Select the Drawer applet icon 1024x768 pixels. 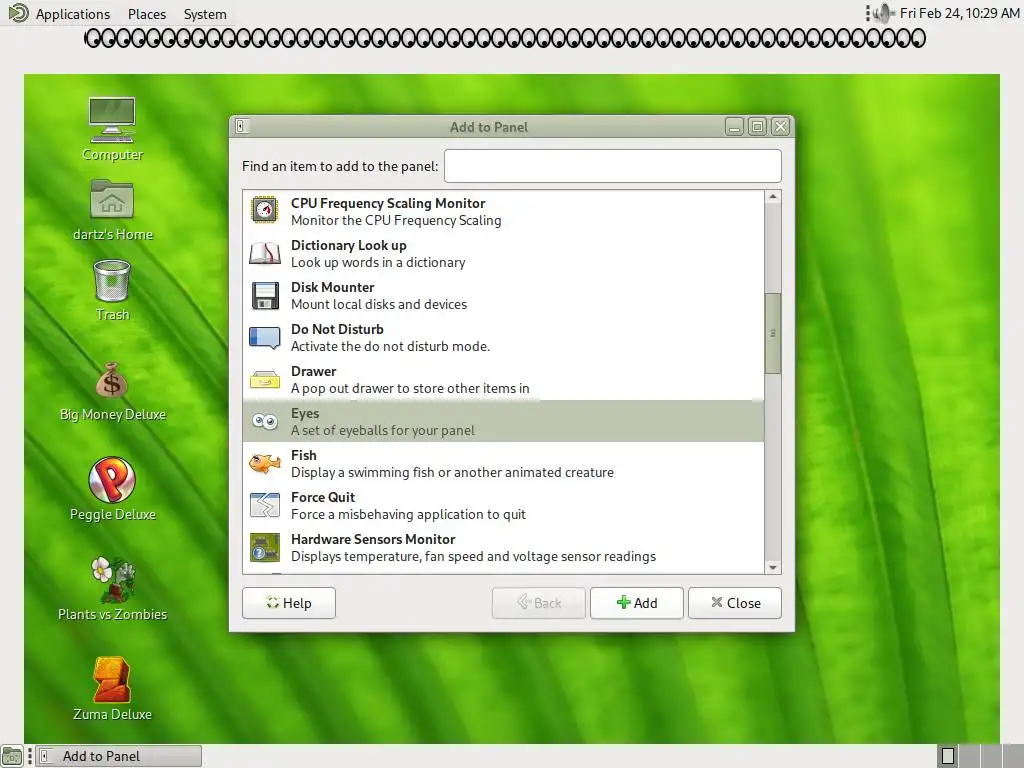[x=264, y=379]
